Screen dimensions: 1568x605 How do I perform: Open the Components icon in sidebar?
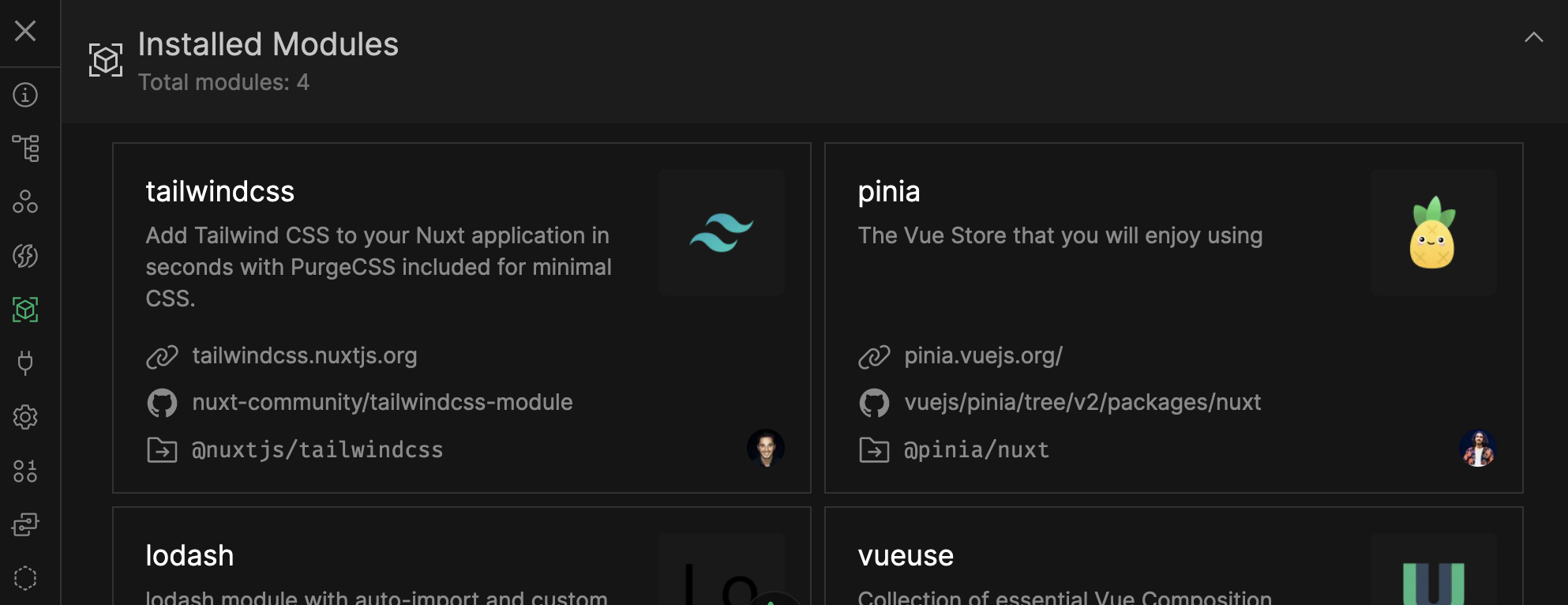click(x=25, y=202)
